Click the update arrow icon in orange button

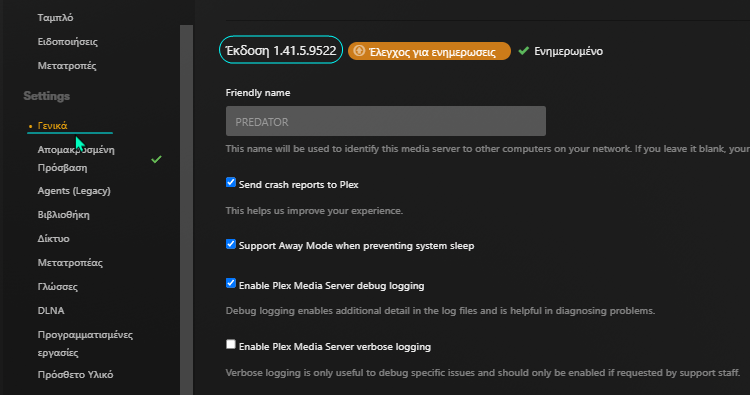(359, 51)
